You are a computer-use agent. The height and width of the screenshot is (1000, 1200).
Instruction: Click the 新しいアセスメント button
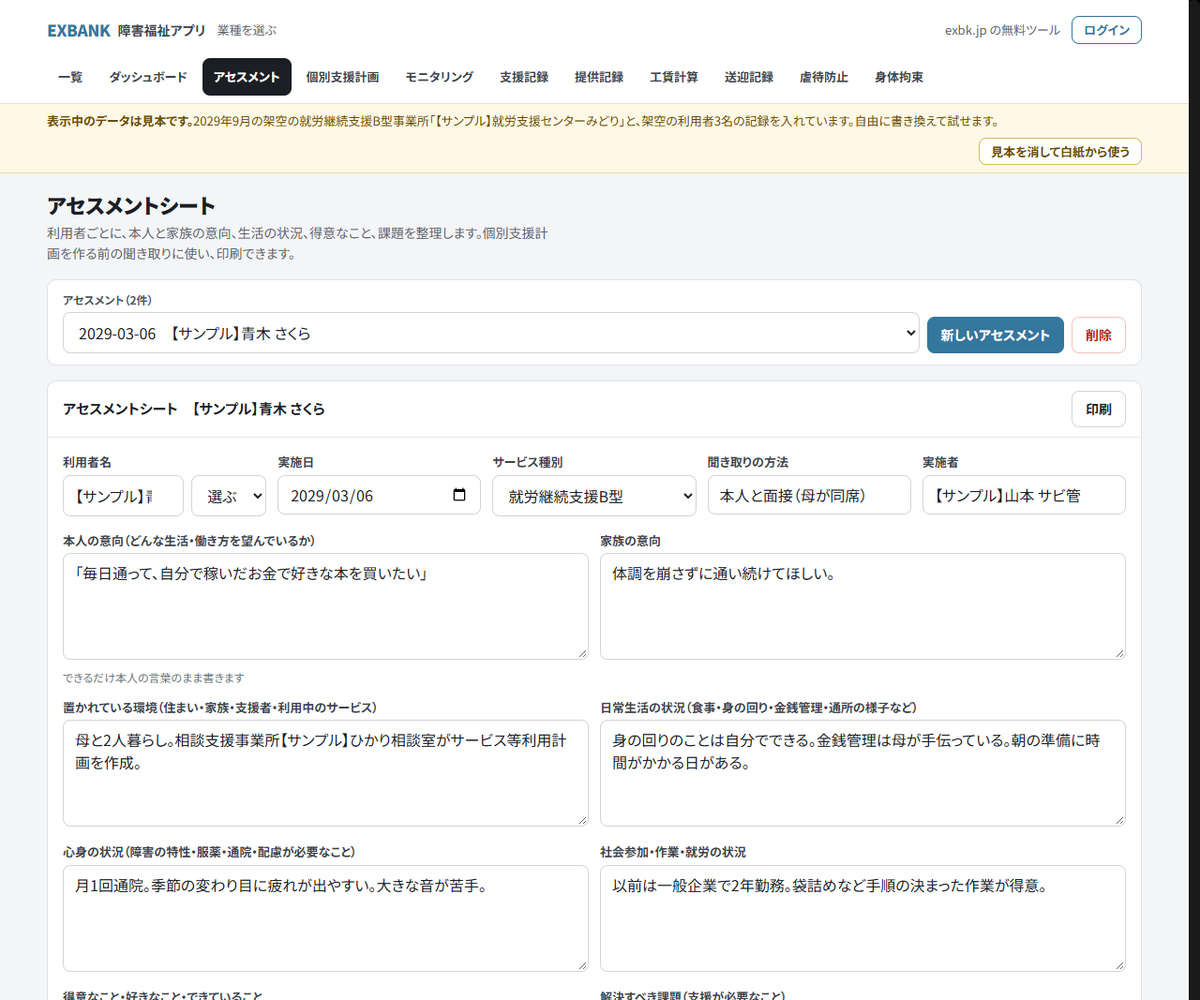995,335
